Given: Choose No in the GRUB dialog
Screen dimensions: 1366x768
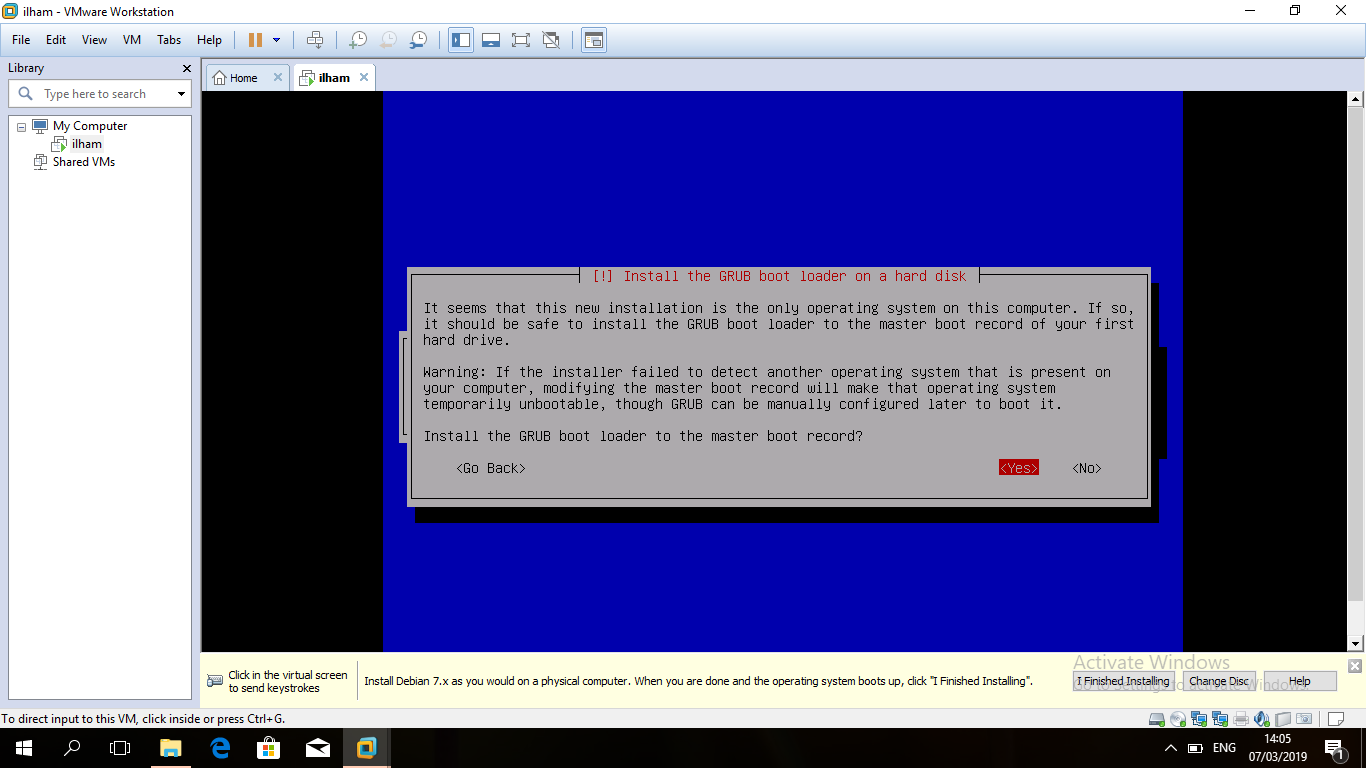Looking at the screenshot, I should tap(1086, 468).
